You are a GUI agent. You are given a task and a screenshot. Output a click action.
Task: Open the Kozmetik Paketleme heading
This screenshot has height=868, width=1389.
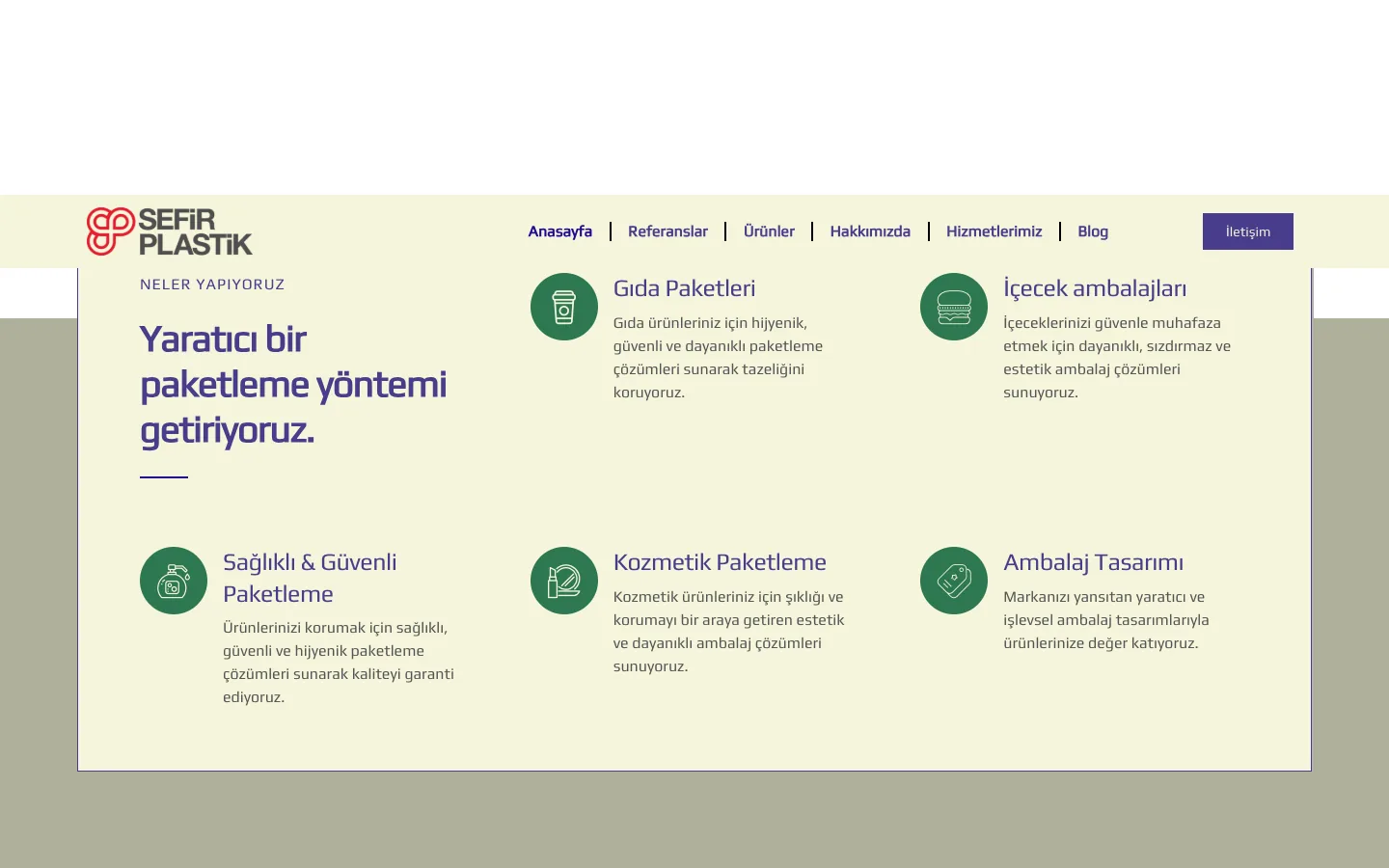pyautogui.click(x=720, y=562)
